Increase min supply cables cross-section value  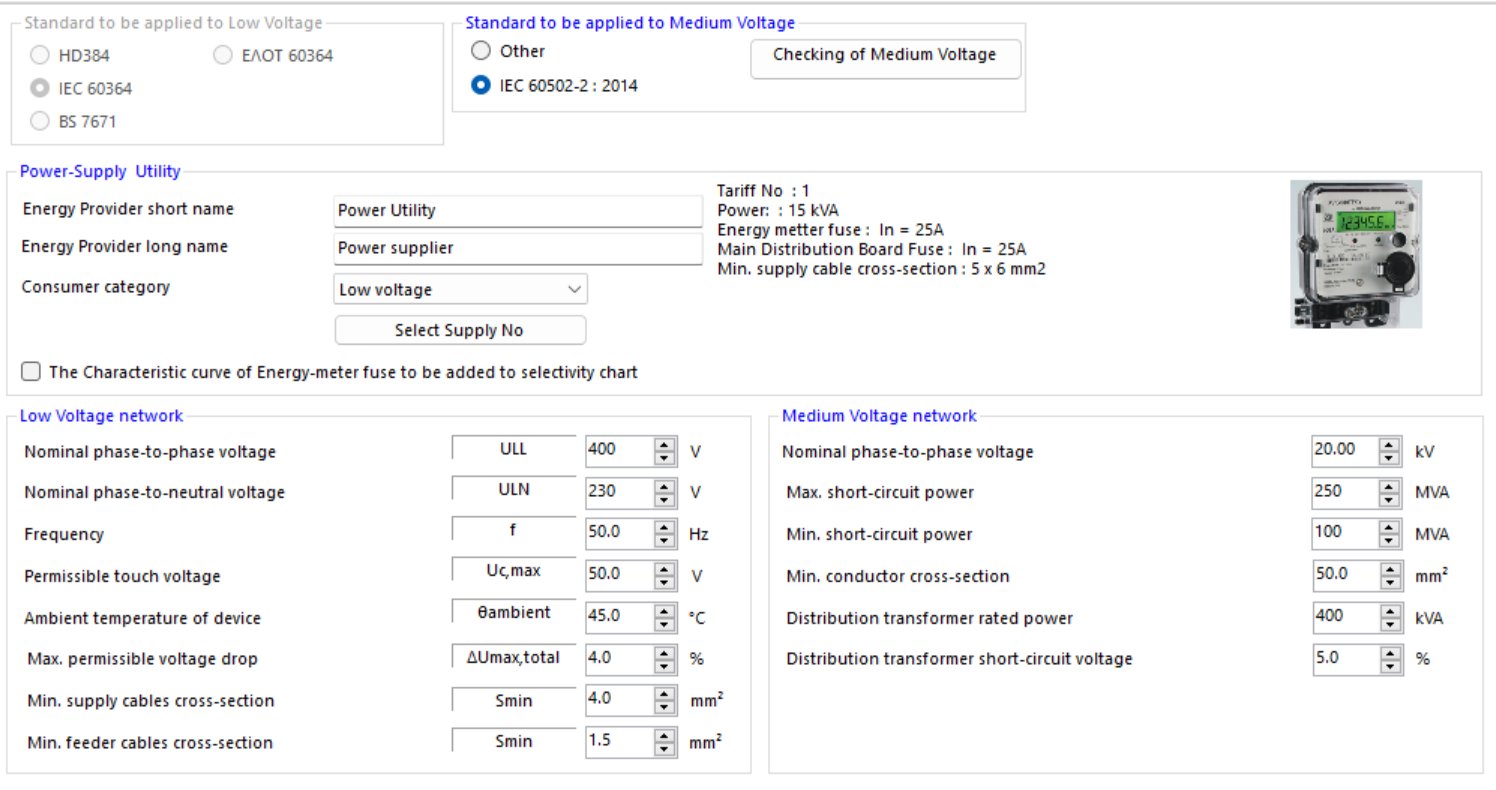tap(665, 694)
